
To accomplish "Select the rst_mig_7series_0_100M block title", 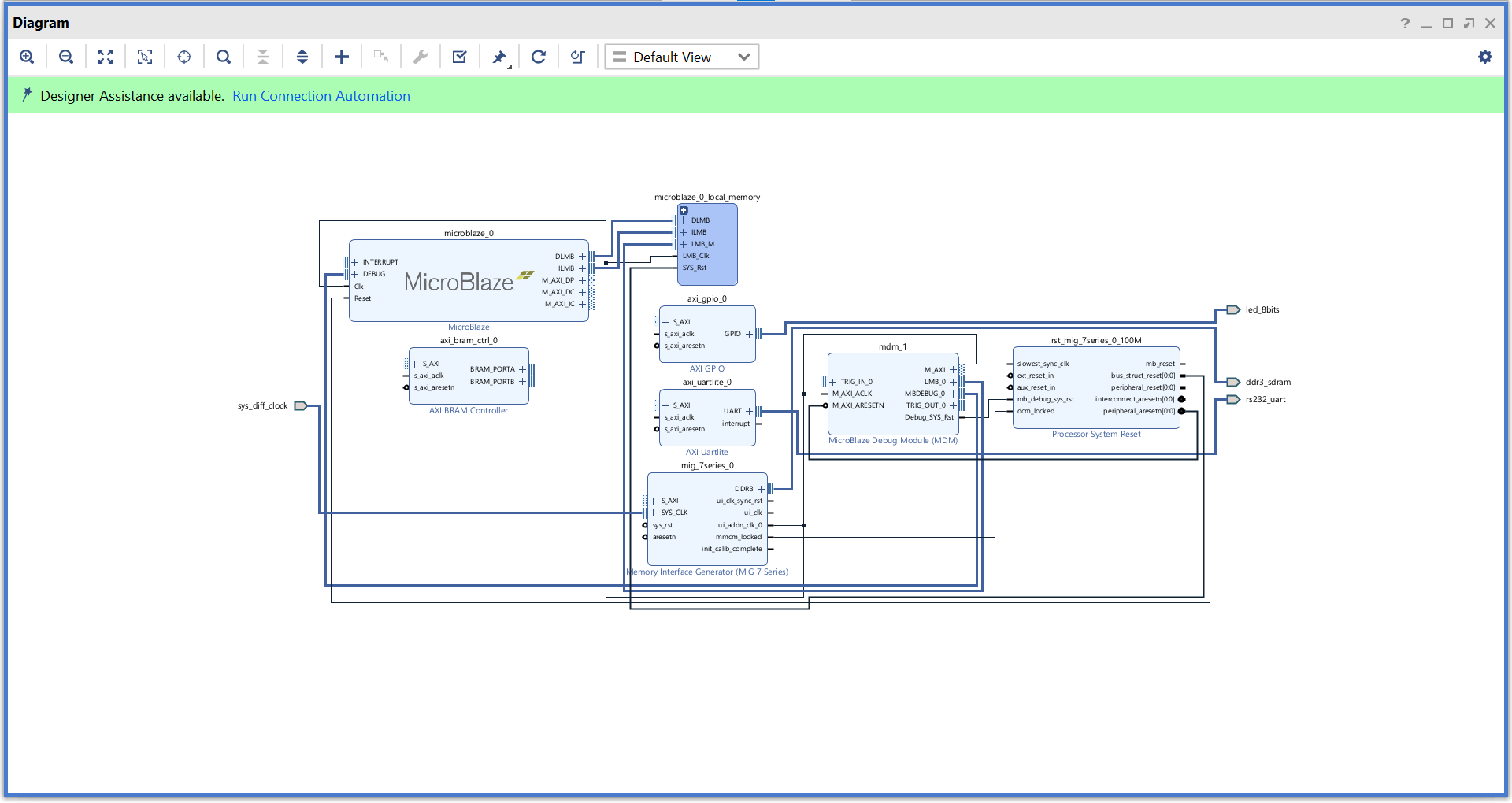I will 1096,340.
